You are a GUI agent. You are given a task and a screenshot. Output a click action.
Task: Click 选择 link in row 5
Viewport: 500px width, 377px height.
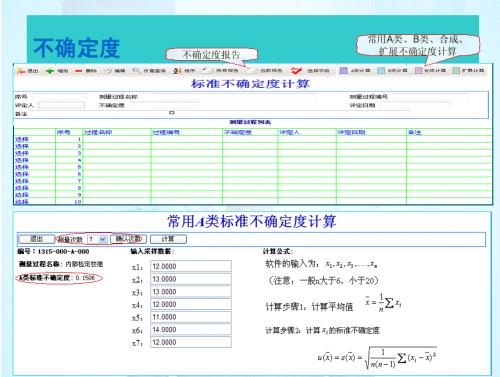tap(22, 167)
